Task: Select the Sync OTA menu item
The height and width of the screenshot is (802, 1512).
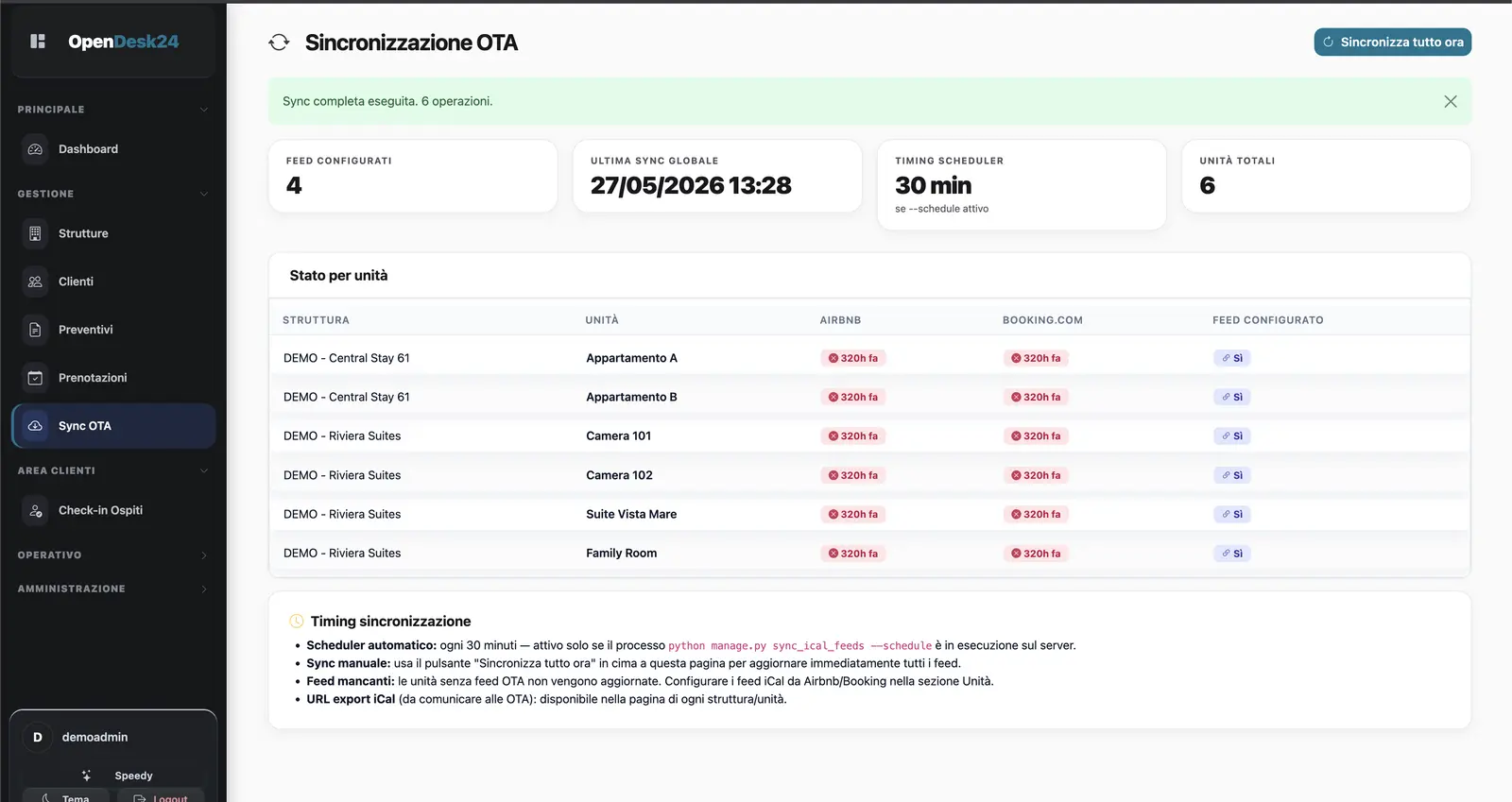Action: 113,426
